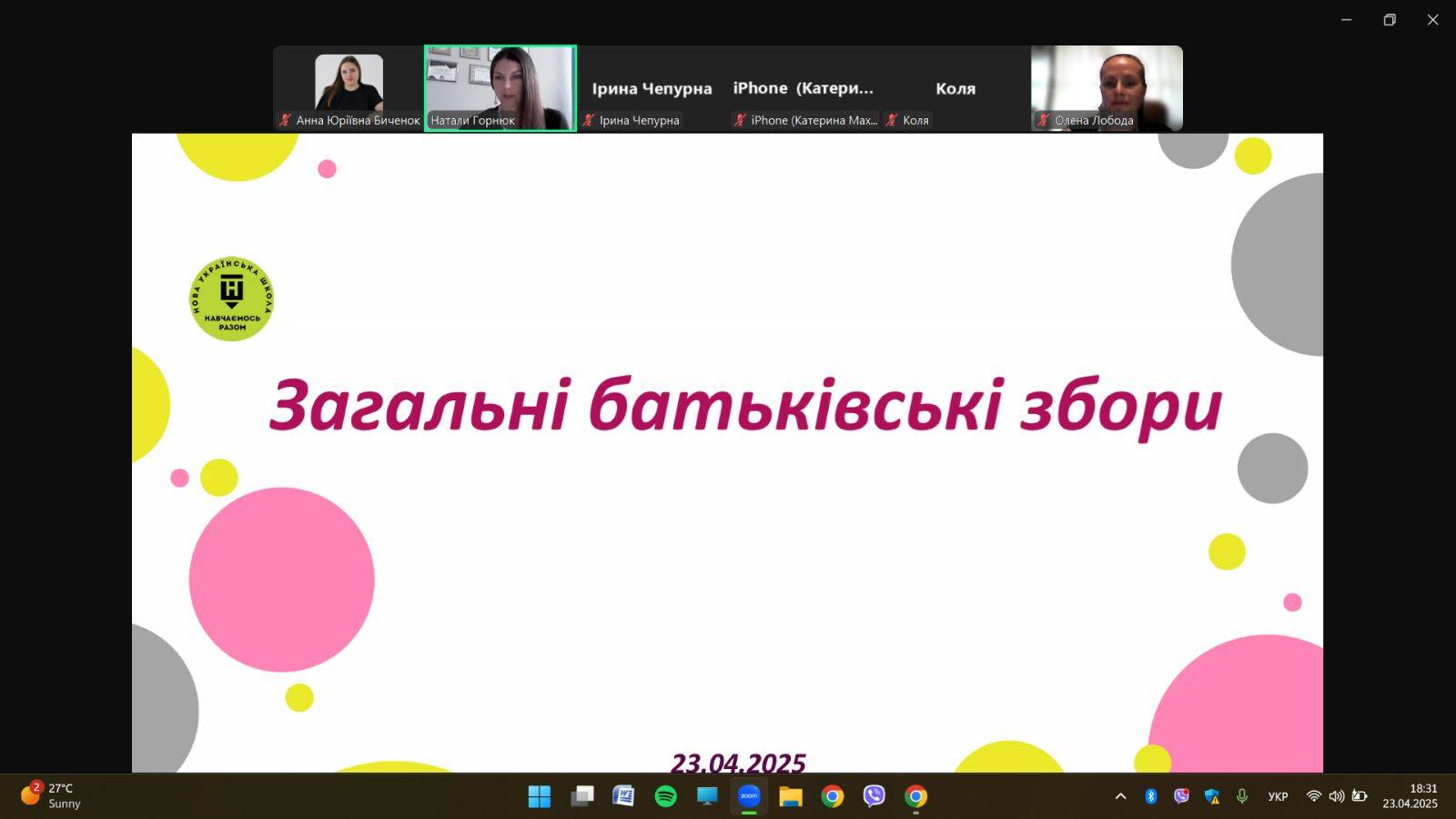The width and height of the screenshot is (1456, 819).
Task: Click muted mic icon beside Олена Лобода
Action: point(1044,120)
